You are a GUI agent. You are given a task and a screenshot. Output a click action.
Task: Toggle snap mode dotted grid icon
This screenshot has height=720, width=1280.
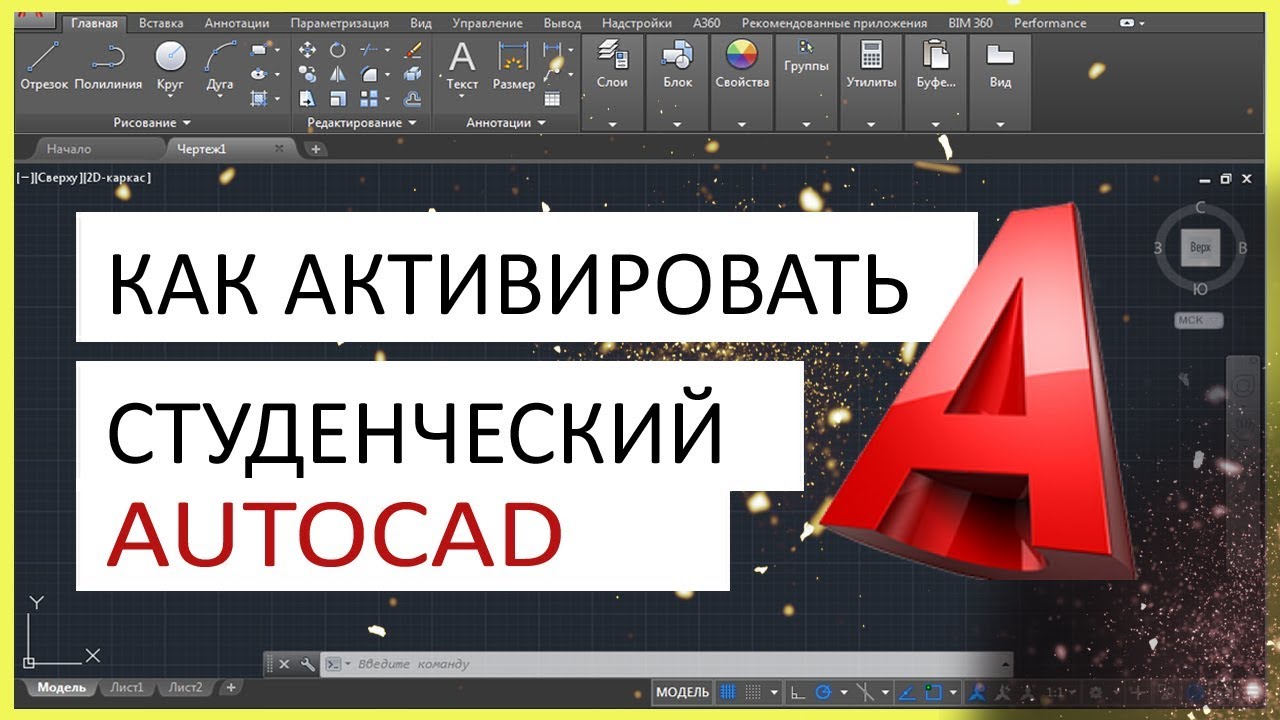click(753, 692)
